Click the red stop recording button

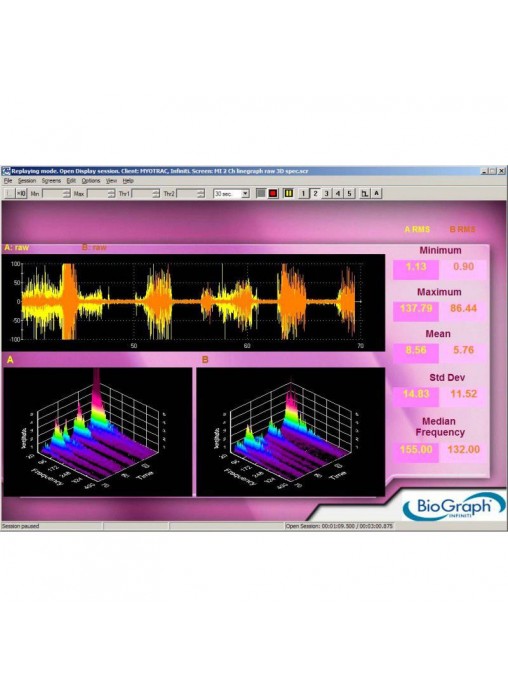tap(273, 194)
